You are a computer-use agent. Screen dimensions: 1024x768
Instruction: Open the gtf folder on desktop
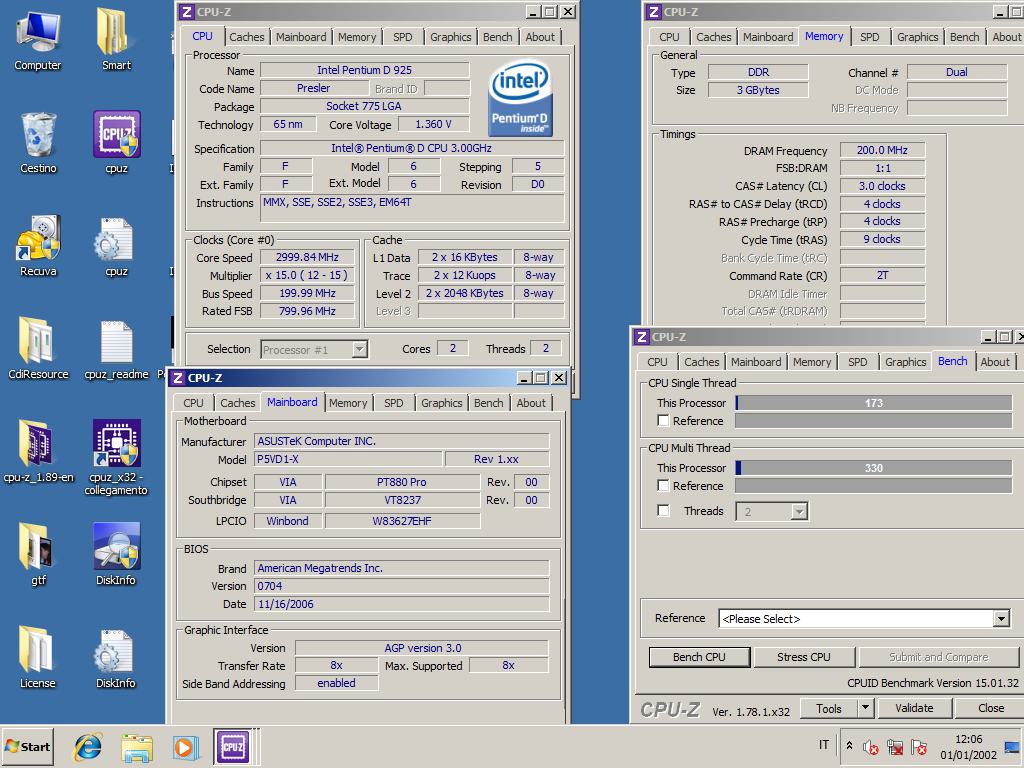38,549
